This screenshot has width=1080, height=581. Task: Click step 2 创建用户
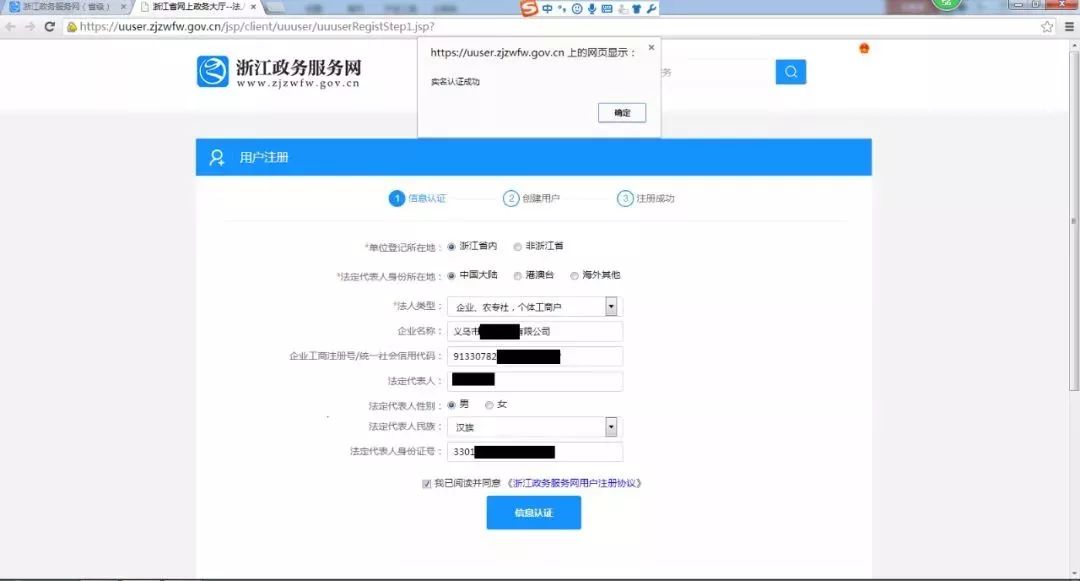coord(532,198)
